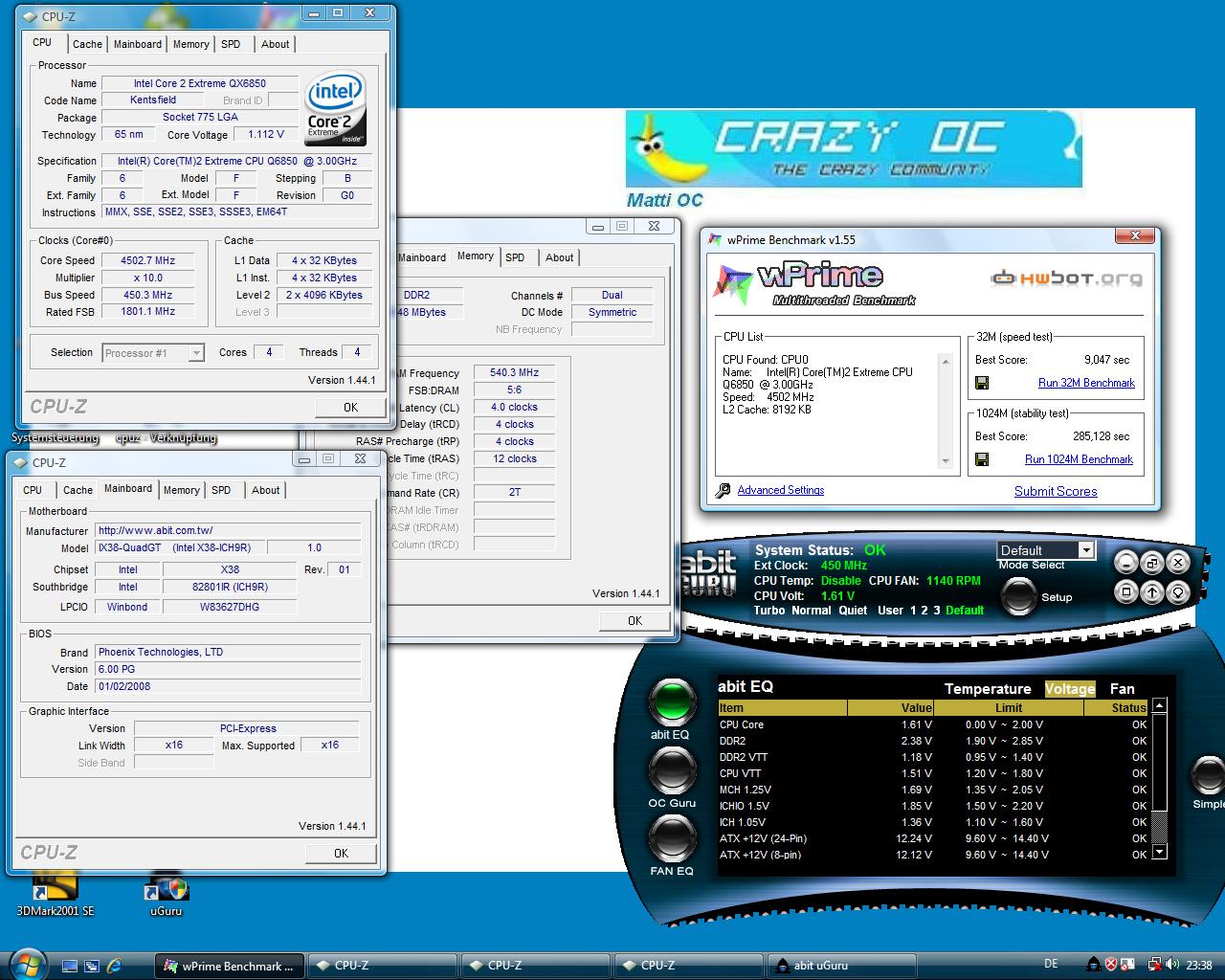This screenshot has width=1225, height=980.
Task: Click the Advanced Settings wrench icon
Action: coord(724,490)
